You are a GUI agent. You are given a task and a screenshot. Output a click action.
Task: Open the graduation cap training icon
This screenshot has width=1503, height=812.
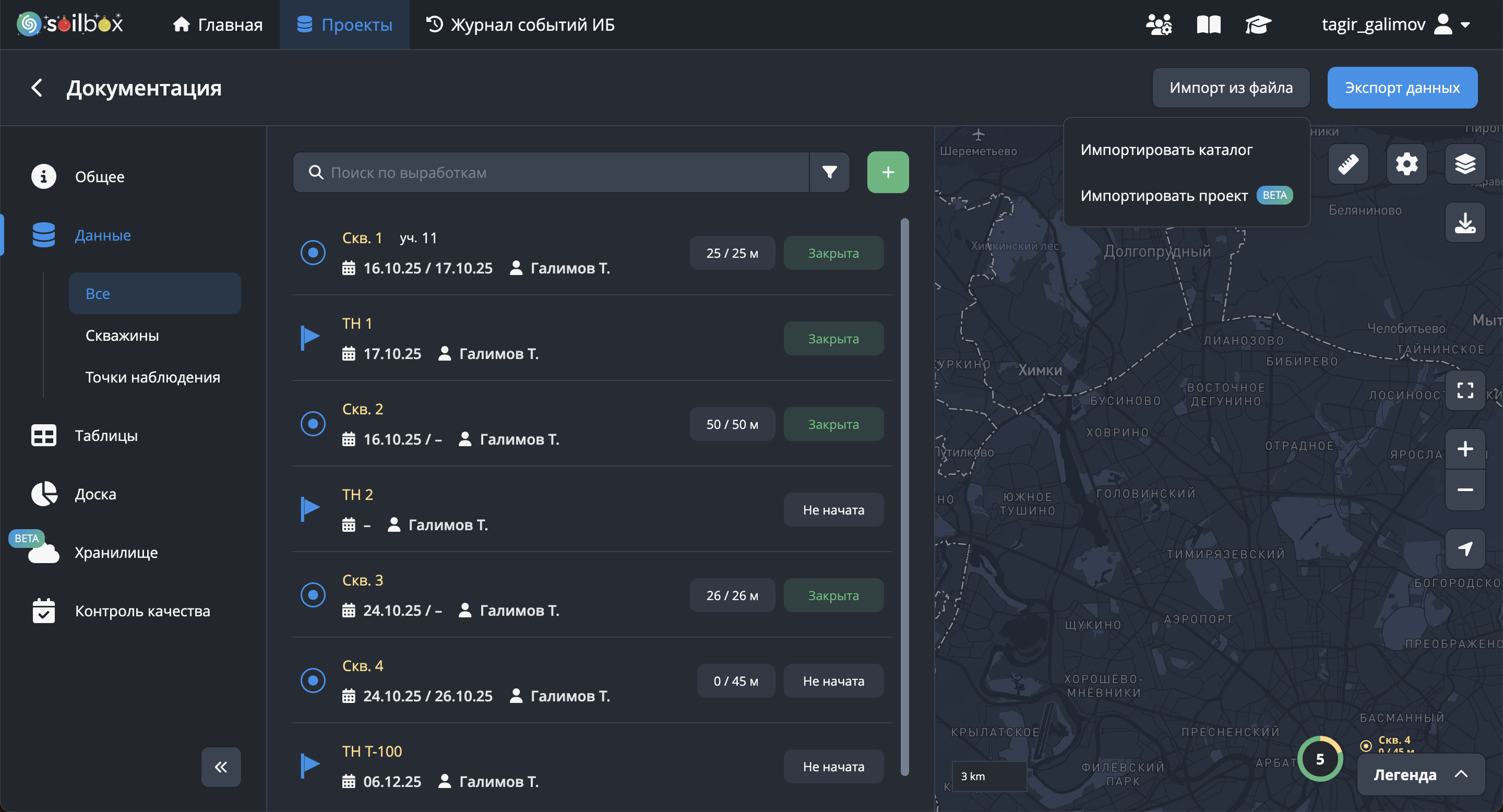[1258, 25]
